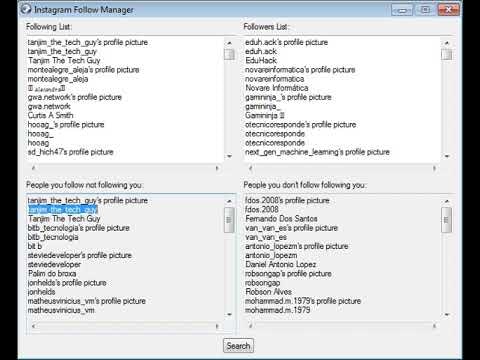The image size is (480, 360).
Task: Select 'van_van_es' entry
Action: coord(266,237)
